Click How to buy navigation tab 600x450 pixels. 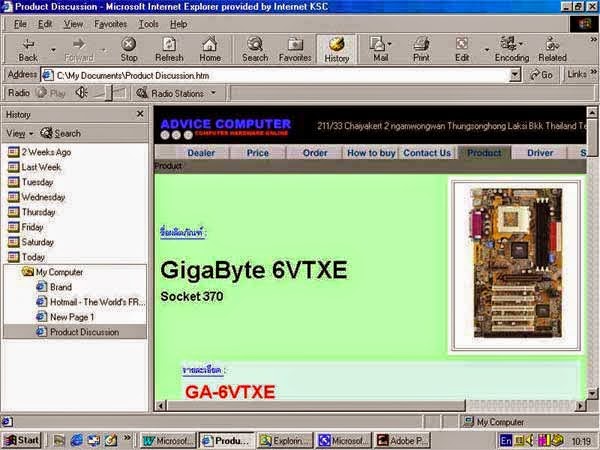pyautogui.click(x=371, y=153)
